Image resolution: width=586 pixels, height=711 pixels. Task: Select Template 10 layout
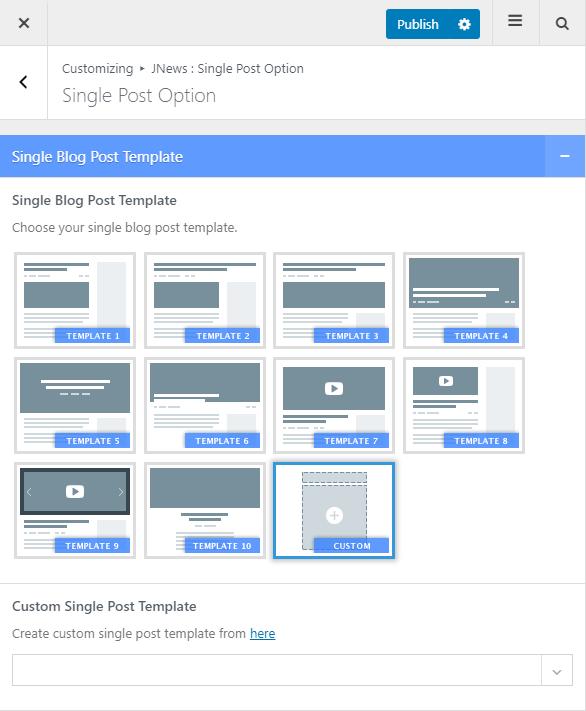point(205,511)
